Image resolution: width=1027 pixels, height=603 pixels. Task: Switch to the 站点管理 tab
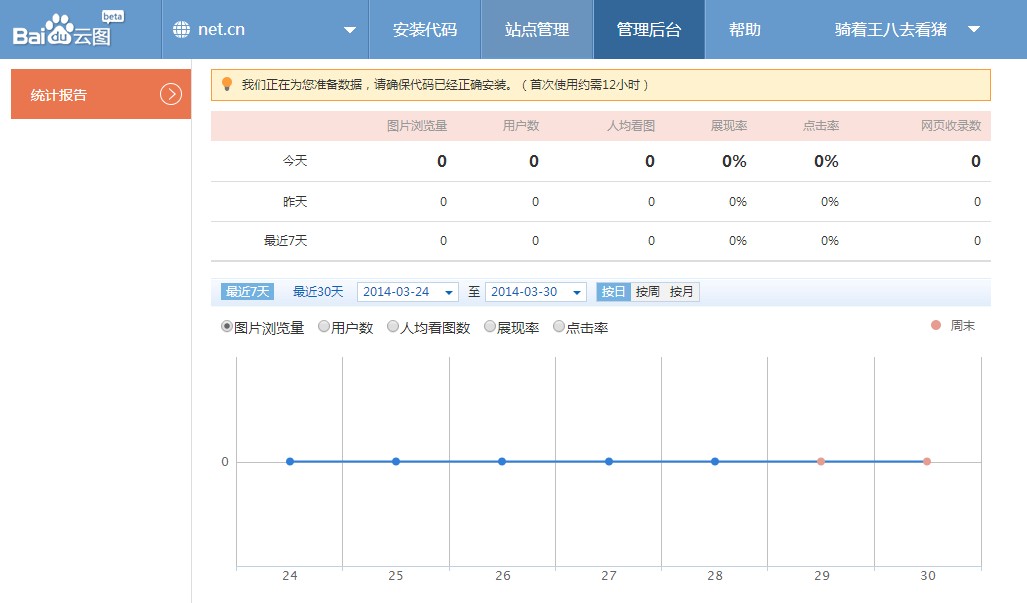click(537, 30)
